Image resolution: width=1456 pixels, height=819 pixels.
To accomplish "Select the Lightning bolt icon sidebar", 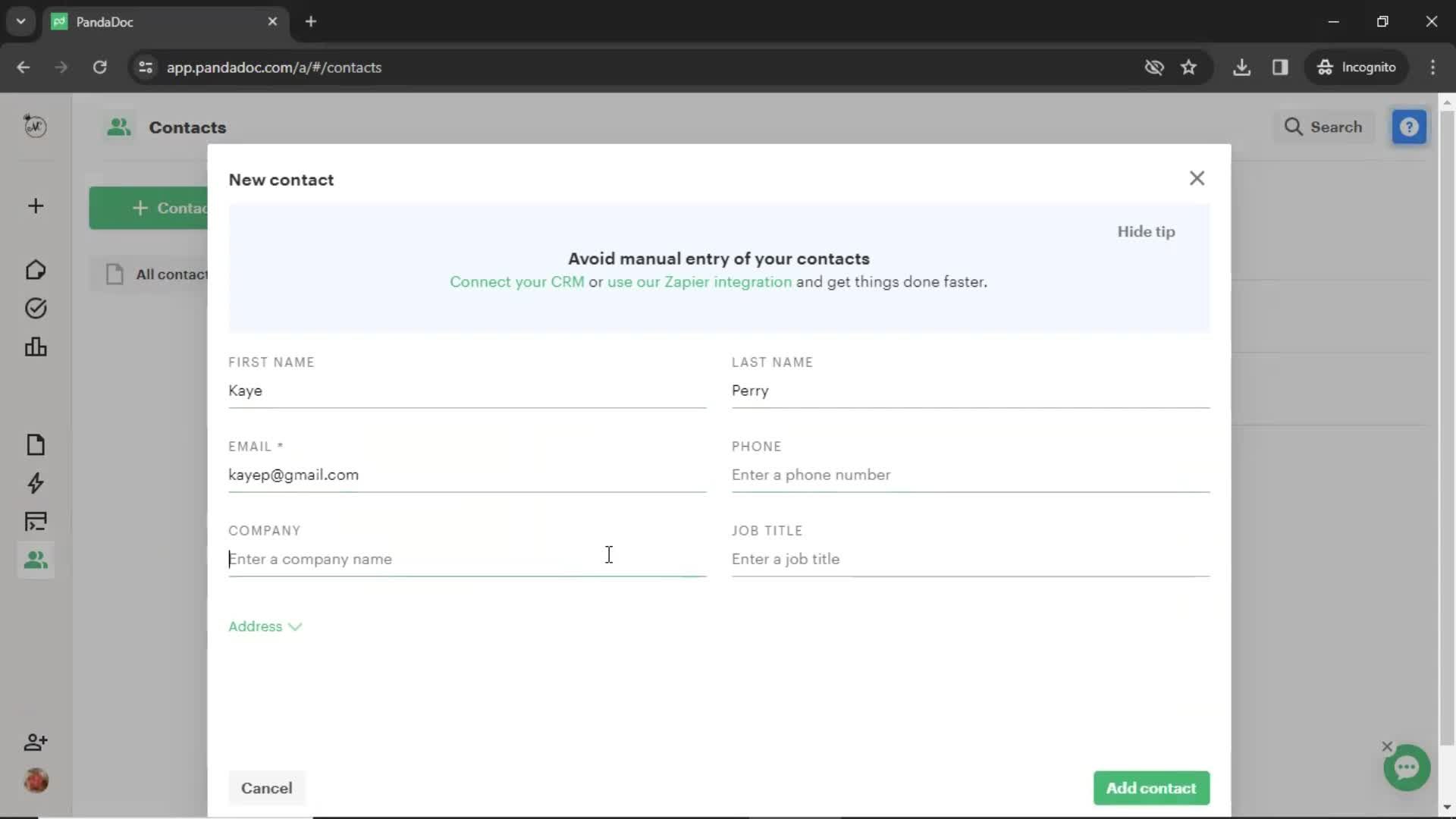I will 35,483.
